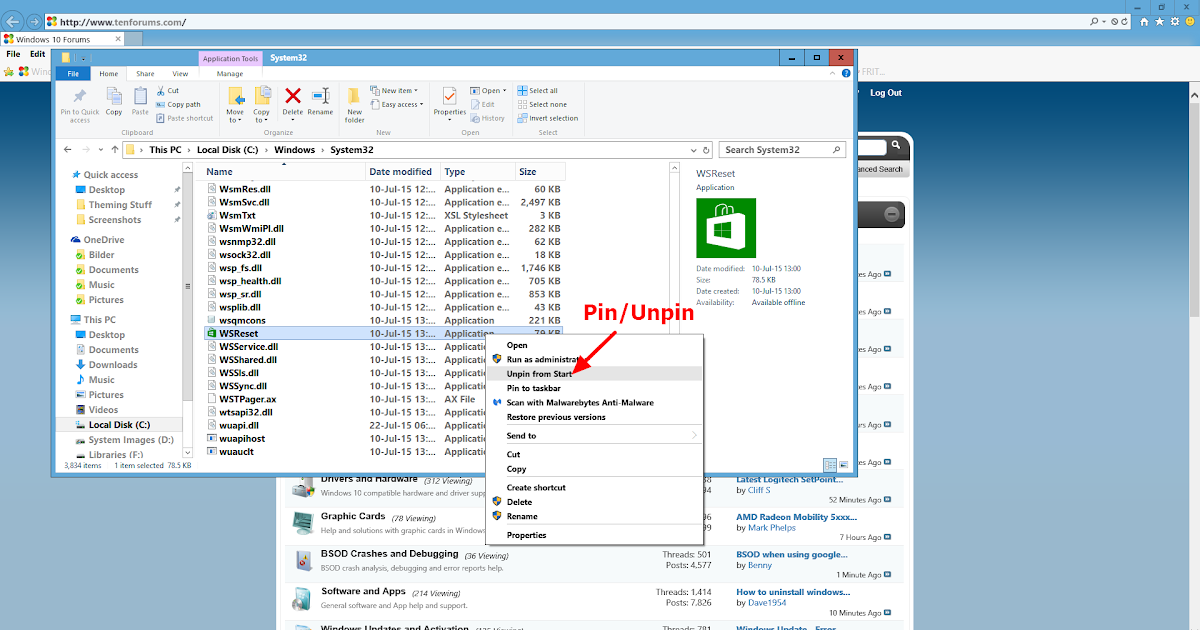Click the Mark Phelps user link
This screenshot has width=1200, height=630.
(x=772, y=528)
